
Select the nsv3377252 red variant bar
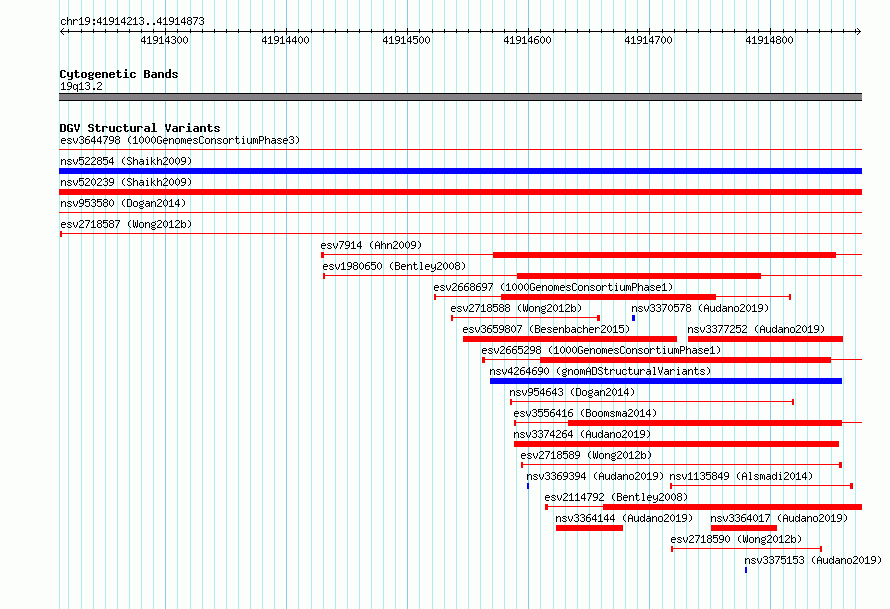point(765,339)
